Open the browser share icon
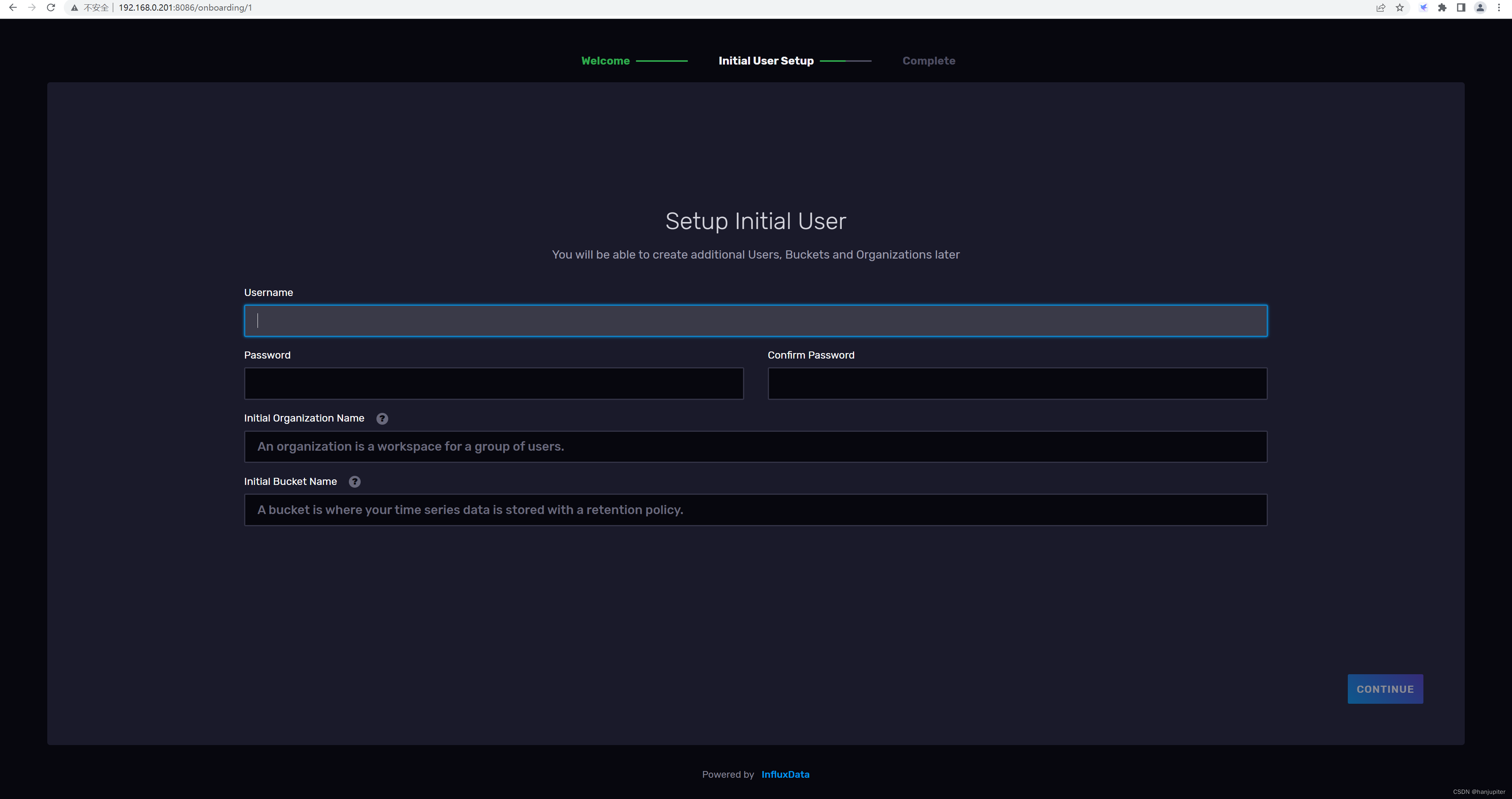 click(1380, 7)
